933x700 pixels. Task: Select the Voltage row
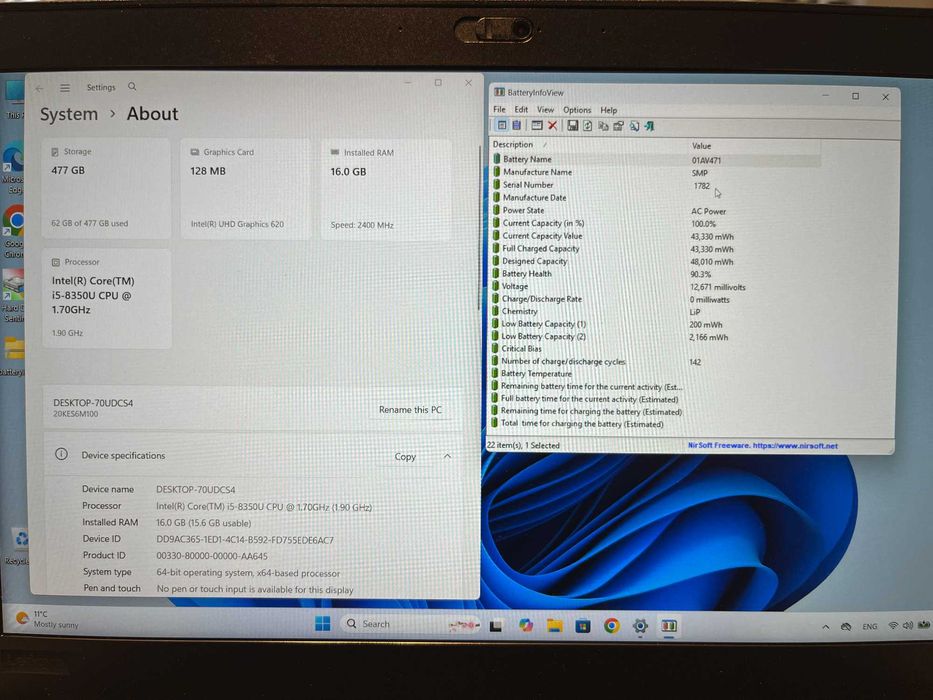[656, 286]
